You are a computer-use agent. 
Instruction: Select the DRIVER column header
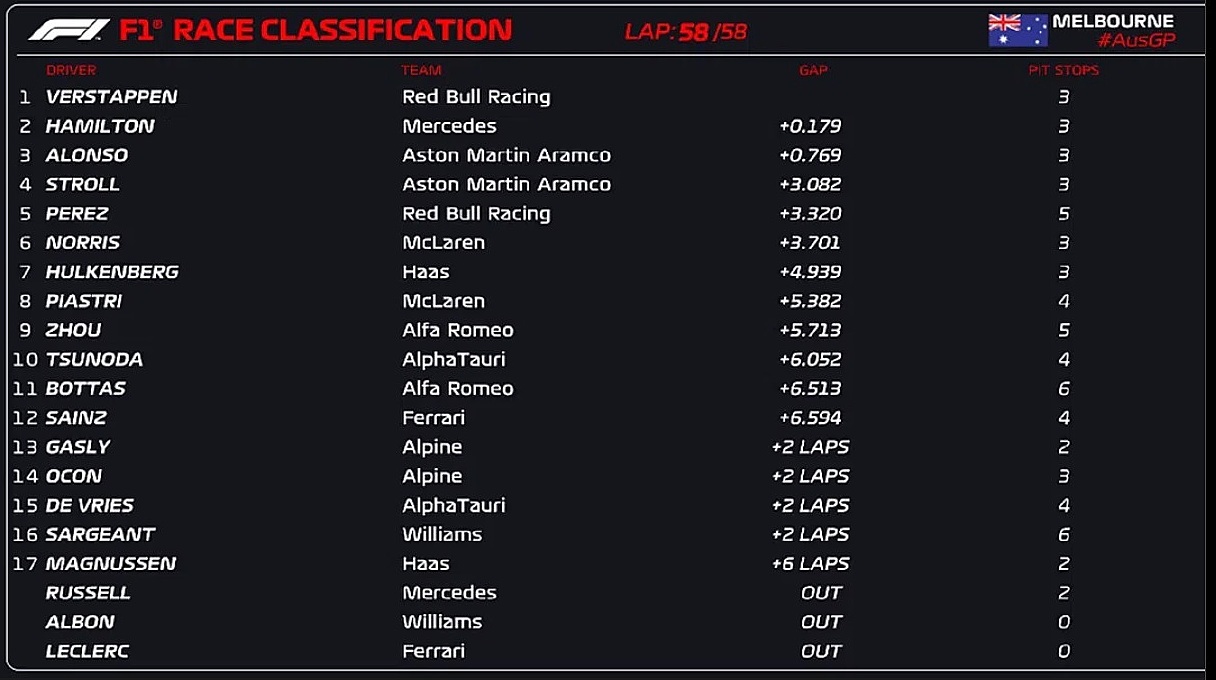tap(71, 70)
